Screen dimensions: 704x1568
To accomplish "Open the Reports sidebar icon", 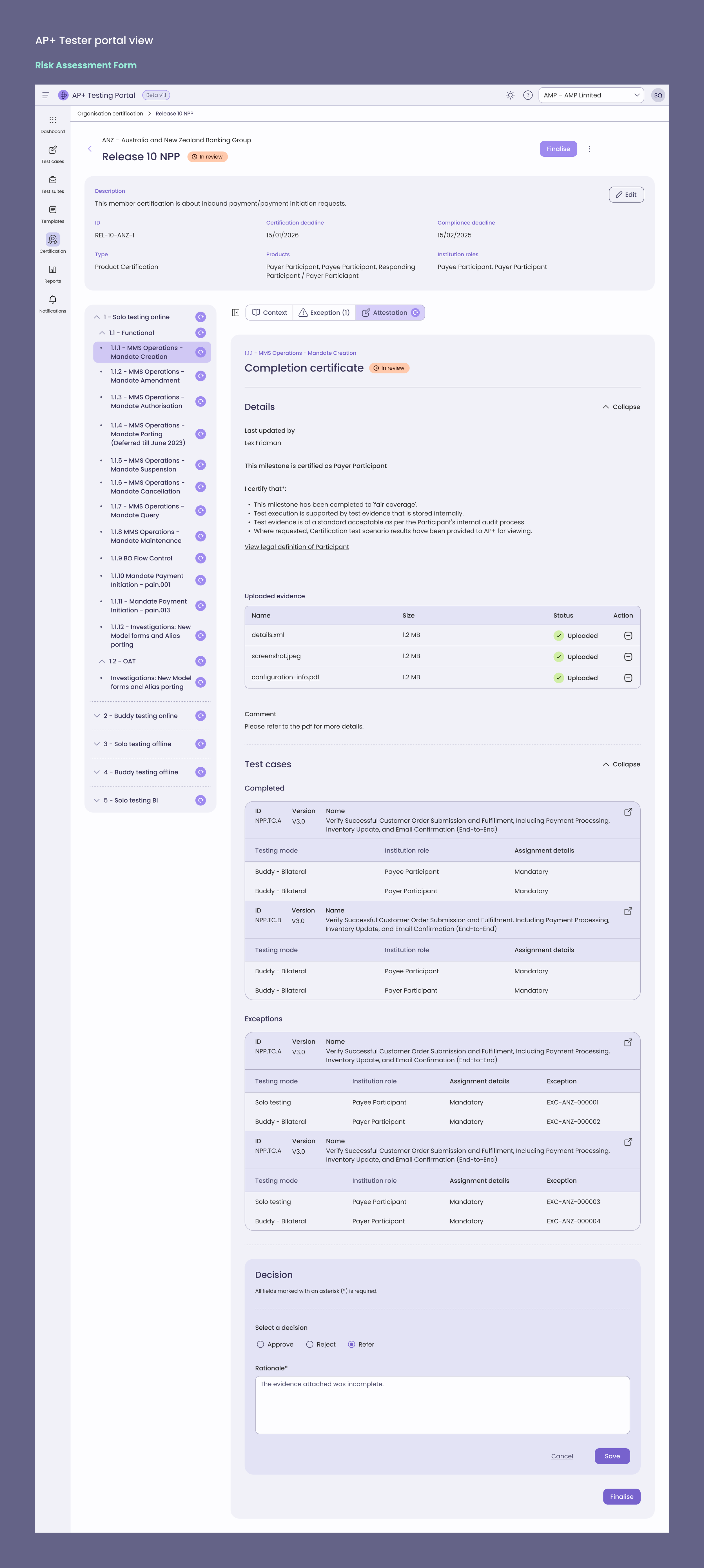I will [x=52, y=270].
